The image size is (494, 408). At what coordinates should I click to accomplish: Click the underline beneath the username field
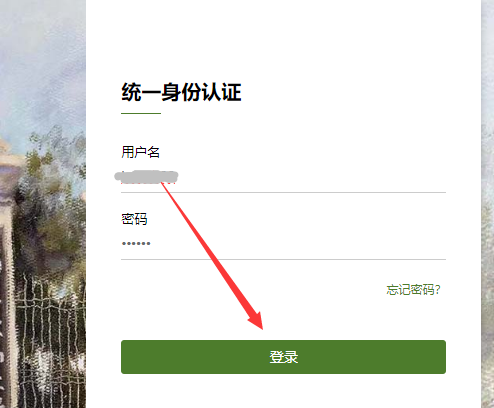[283, 192]
